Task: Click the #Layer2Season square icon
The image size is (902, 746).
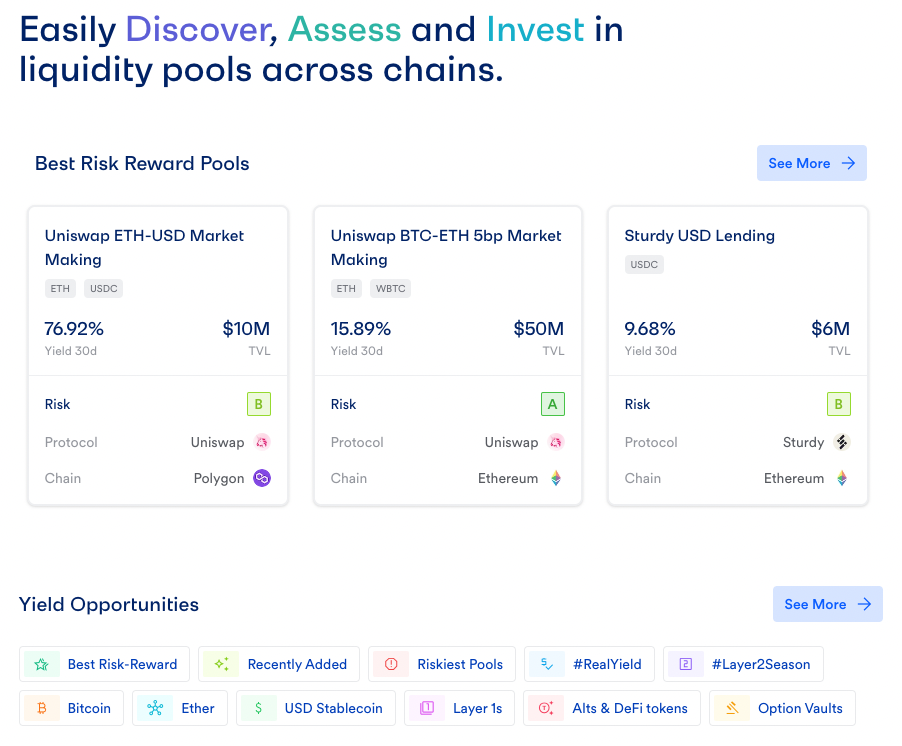Action: [686, 664]
